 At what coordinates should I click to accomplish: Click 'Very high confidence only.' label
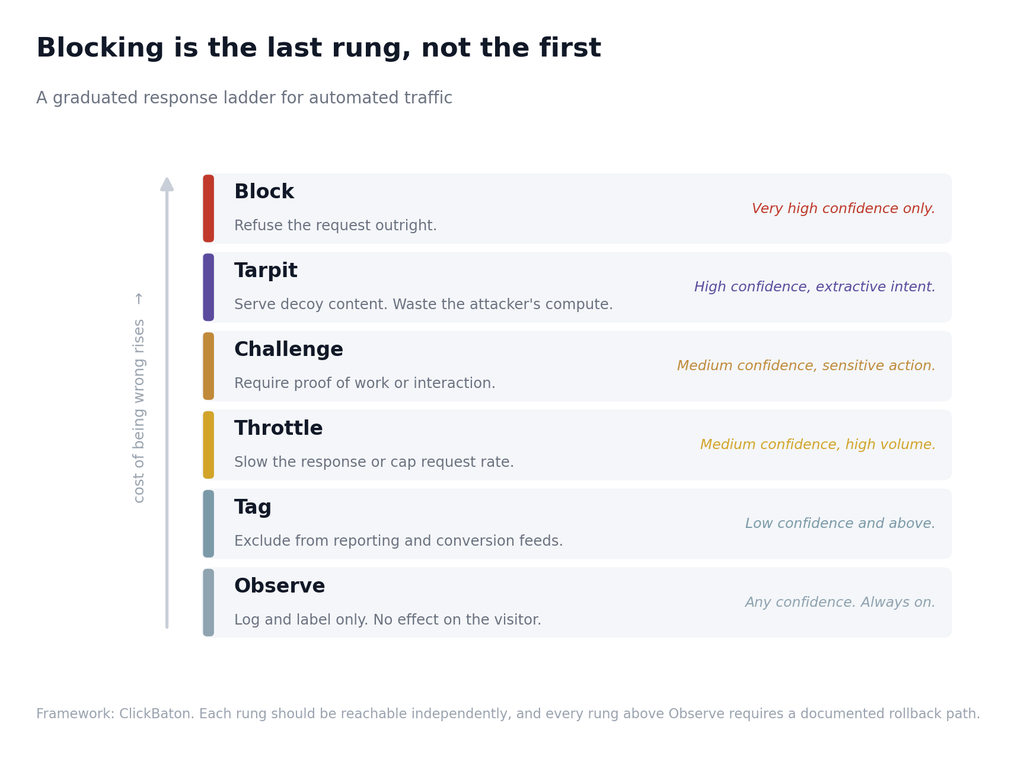coord(843,208)
